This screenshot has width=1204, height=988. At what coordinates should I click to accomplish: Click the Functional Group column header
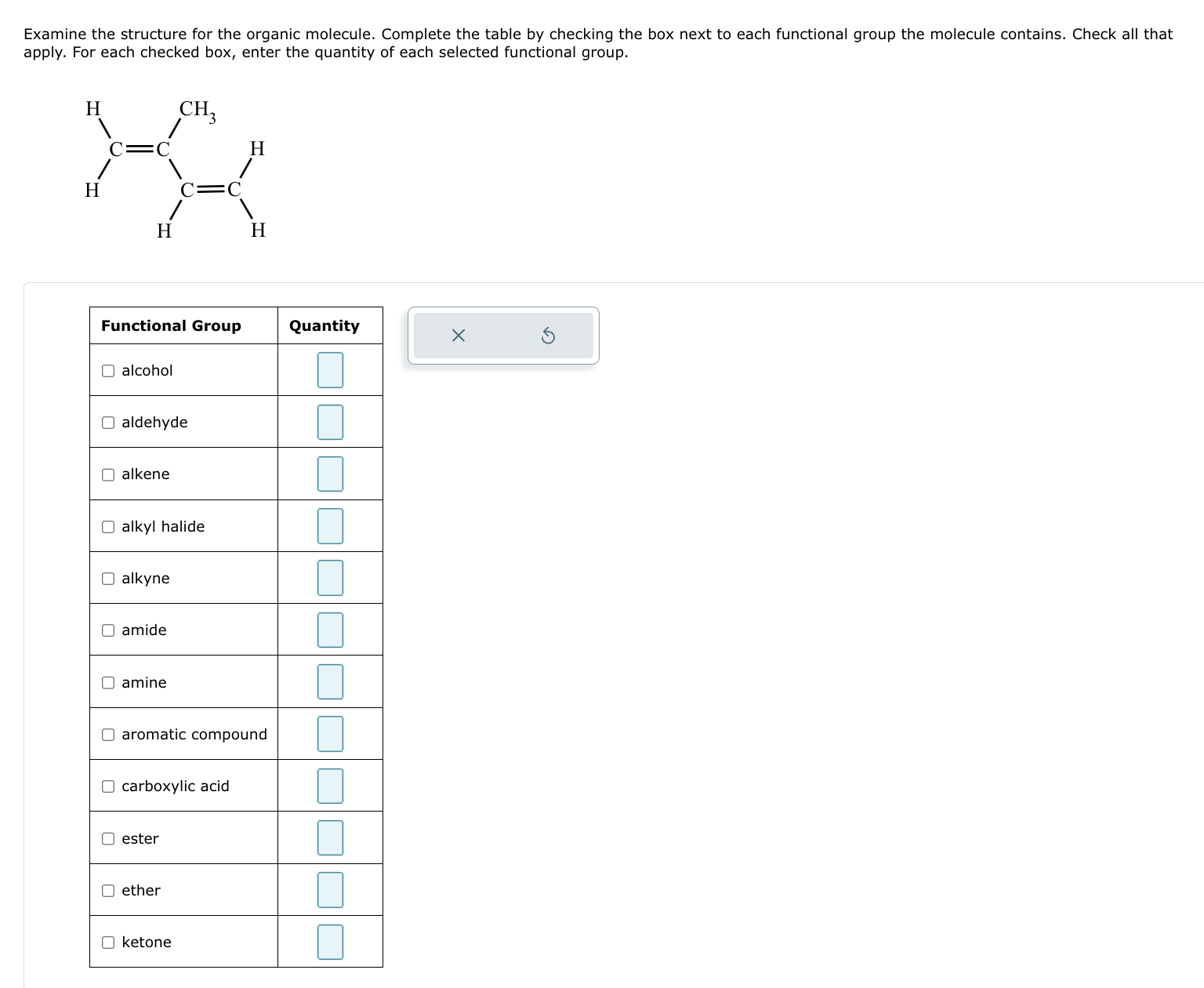point(172,325)
